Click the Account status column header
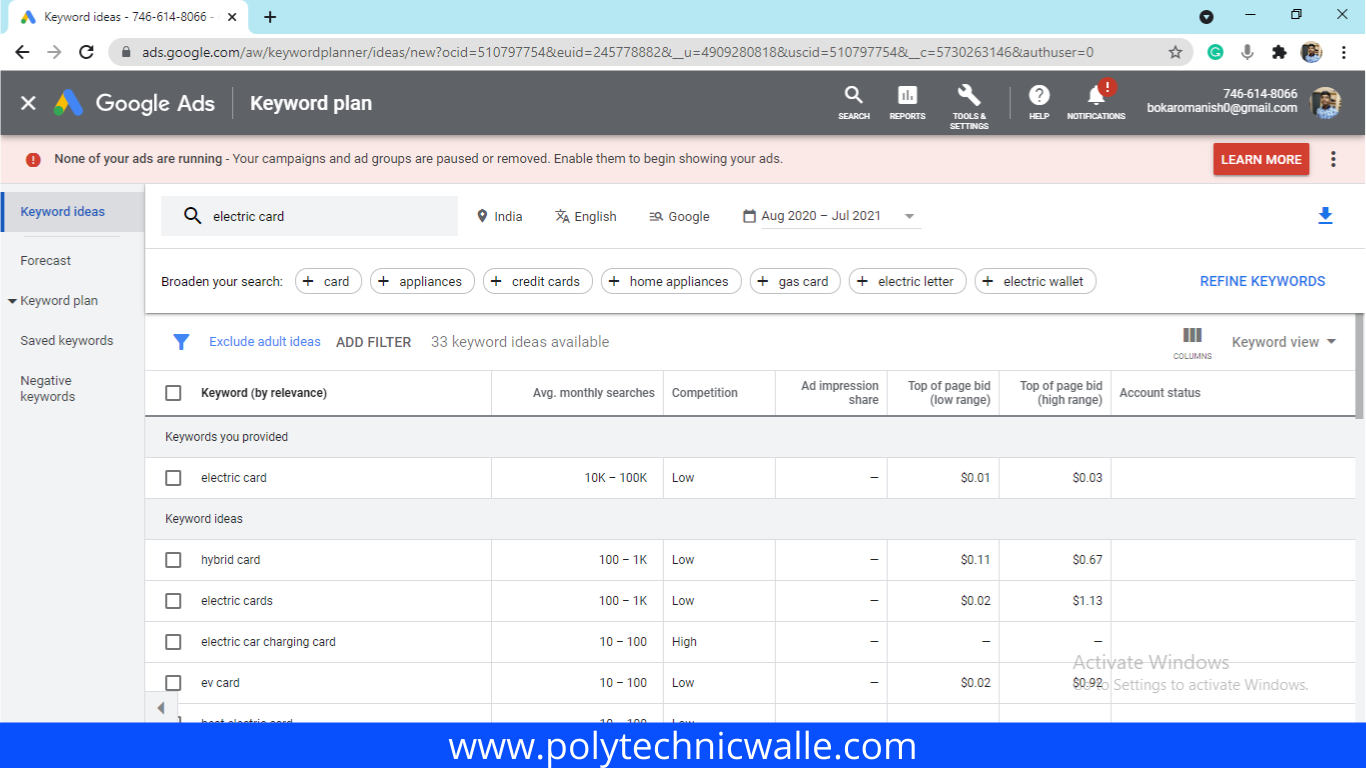Screen dimensions: 1366x768 [x=1160, y=393]
